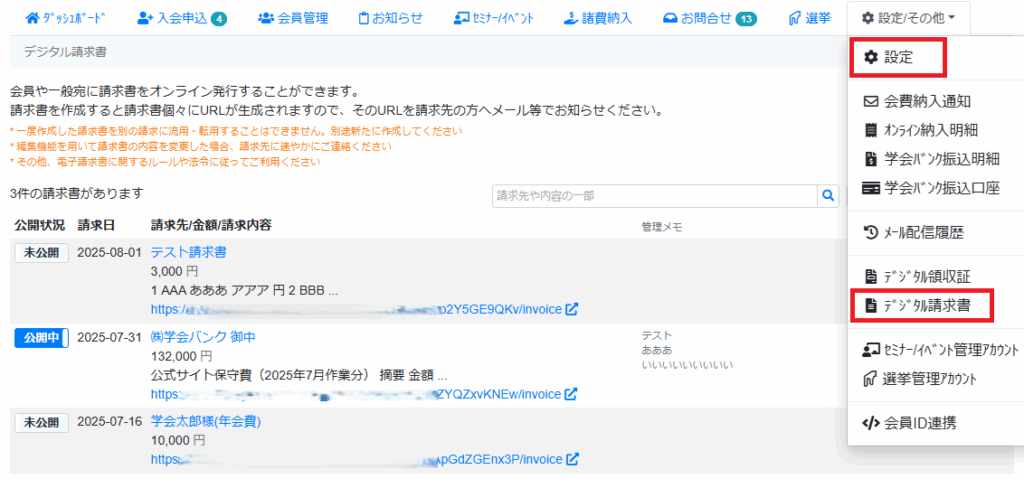Screen dimensions: 1024x479
Task: Click envelope icon for 会費納入通知
Action: (x=870, y=101)
